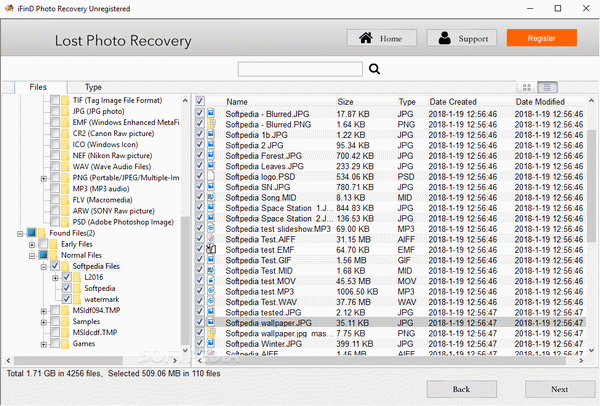
Task: Click the iFinD app icon in title bar
Action: point(9,8)
